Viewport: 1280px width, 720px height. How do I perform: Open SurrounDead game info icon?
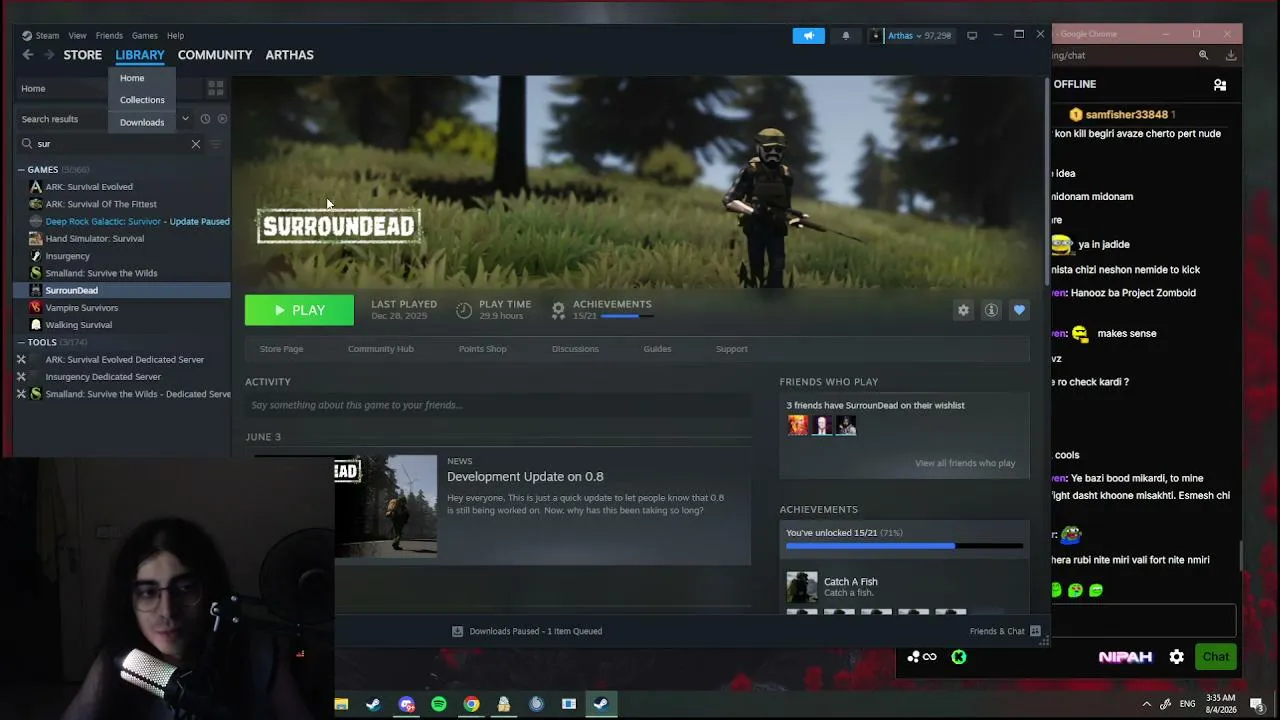click(x=991, y=310)
